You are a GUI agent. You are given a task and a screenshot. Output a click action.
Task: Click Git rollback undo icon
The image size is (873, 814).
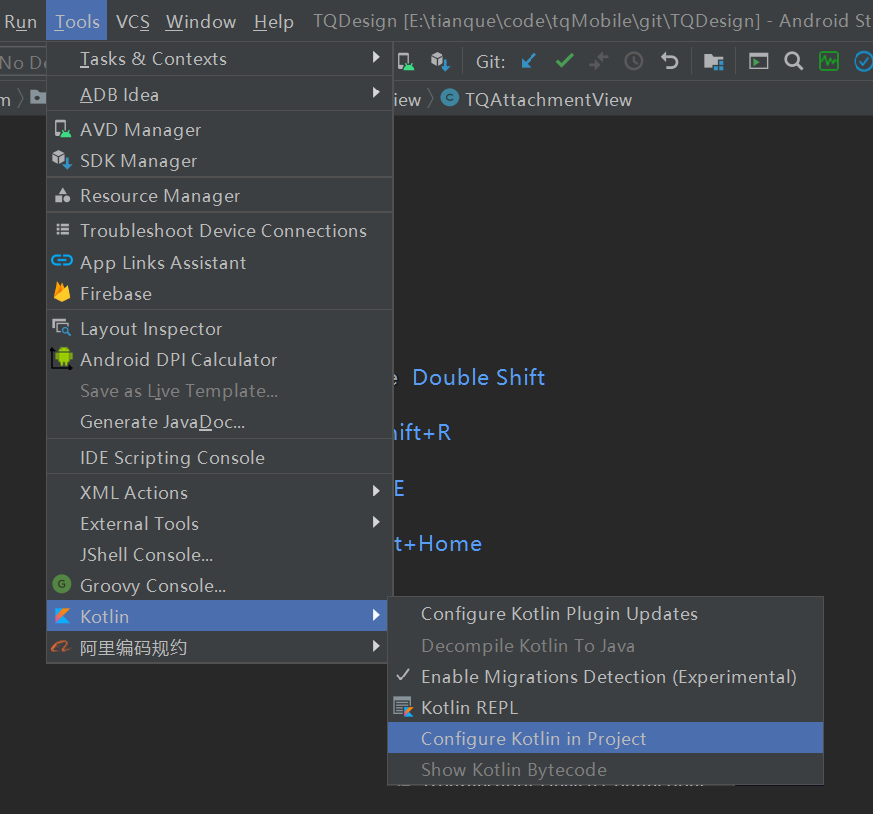pos(669,61)
